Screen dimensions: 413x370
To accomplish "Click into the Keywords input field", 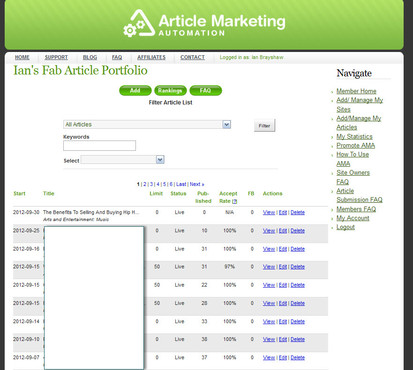I will [x=99, y=146].
